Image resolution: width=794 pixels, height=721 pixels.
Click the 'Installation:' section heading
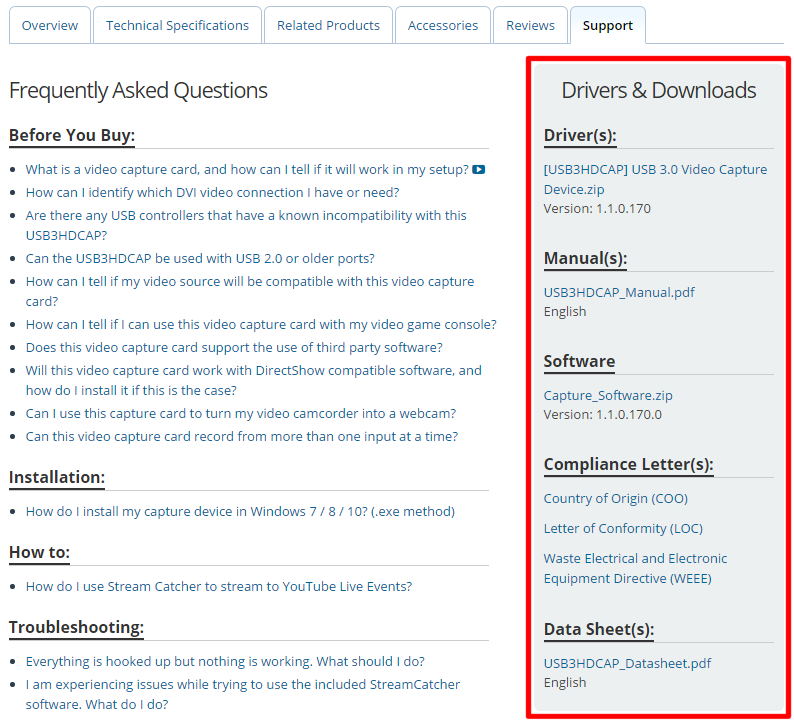click(57, 477)
